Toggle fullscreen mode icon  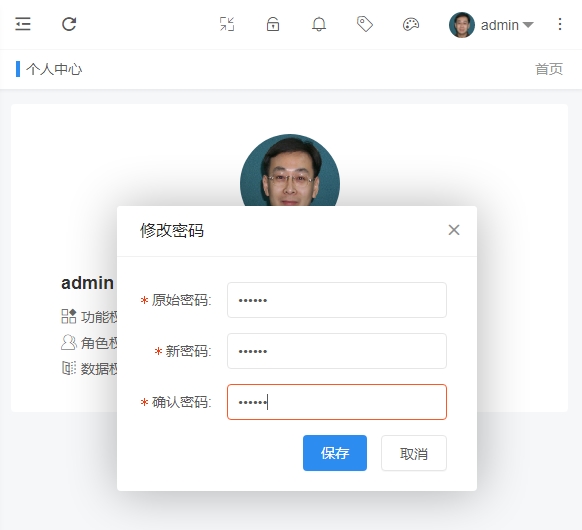tap(227, 24)
